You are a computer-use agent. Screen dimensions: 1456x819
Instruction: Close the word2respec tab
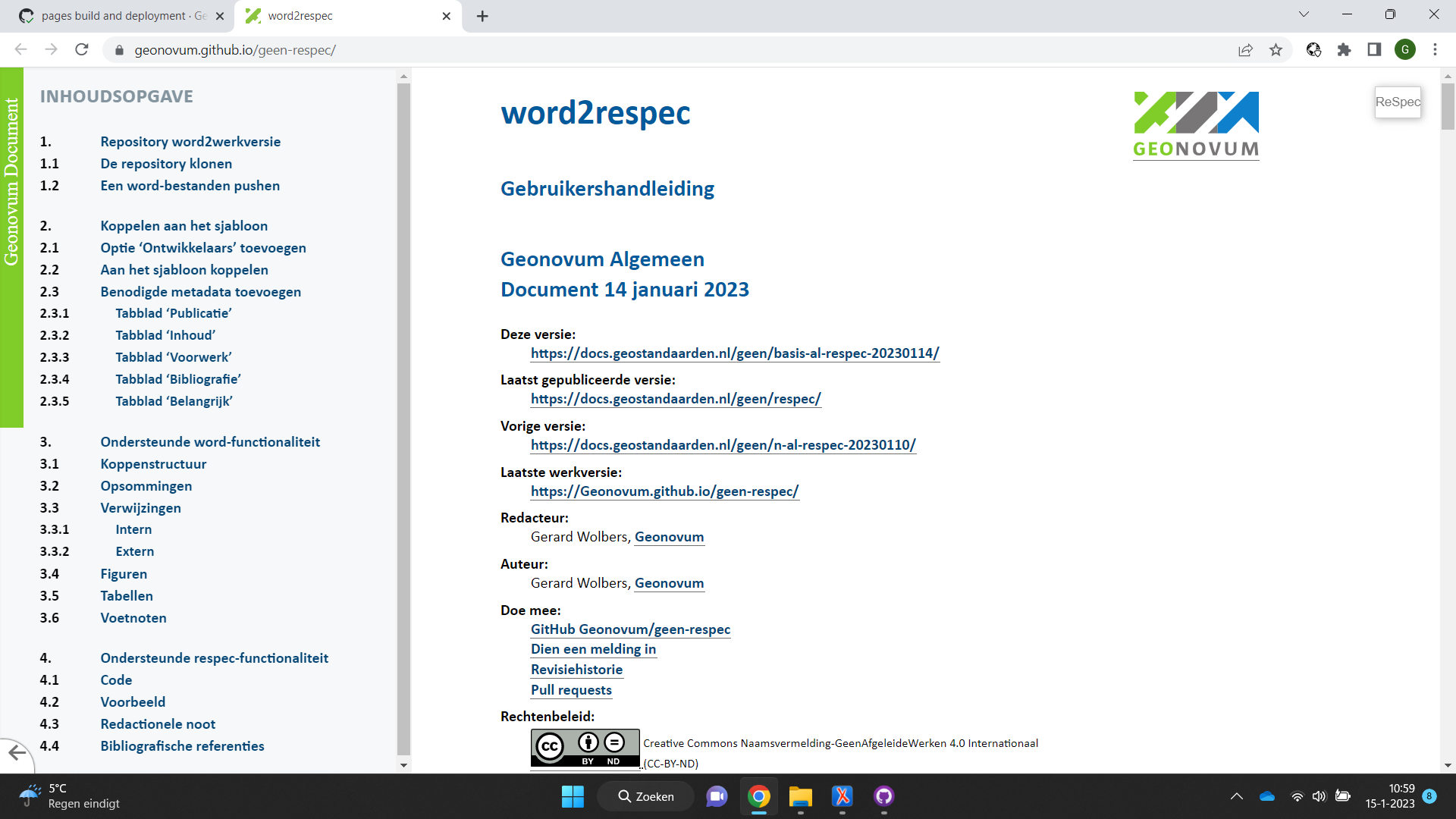(x=446, y=16)
